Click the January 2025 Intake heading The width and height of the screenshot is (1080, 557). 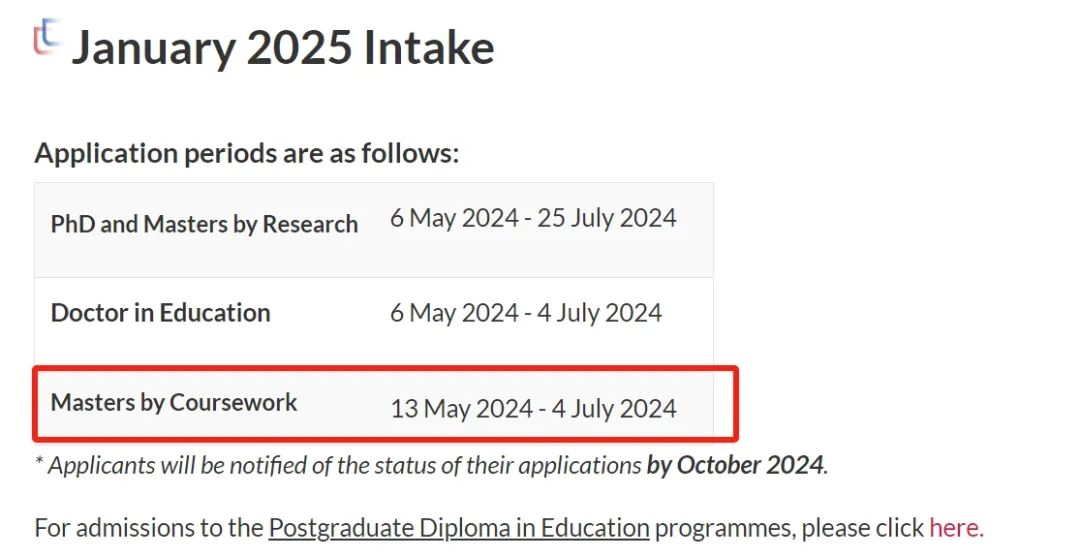point(283,48)
